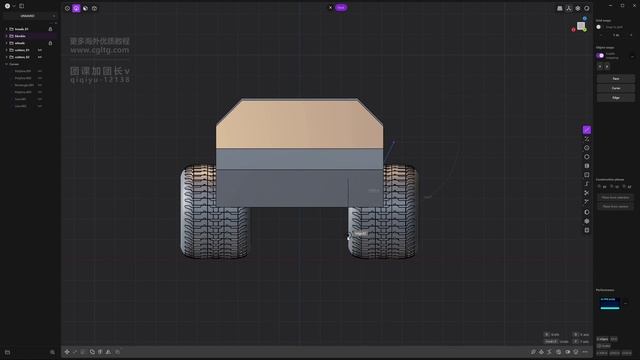Click the grid snap size value field
The height and width of the screenshot is (360, 640).
click(x=616, y=35)
